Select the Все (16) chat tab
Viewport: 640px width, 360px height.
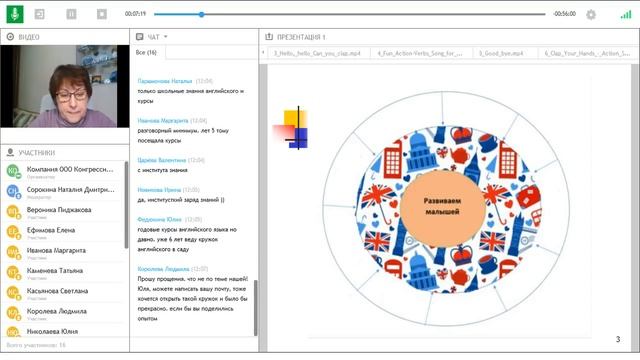146,52
